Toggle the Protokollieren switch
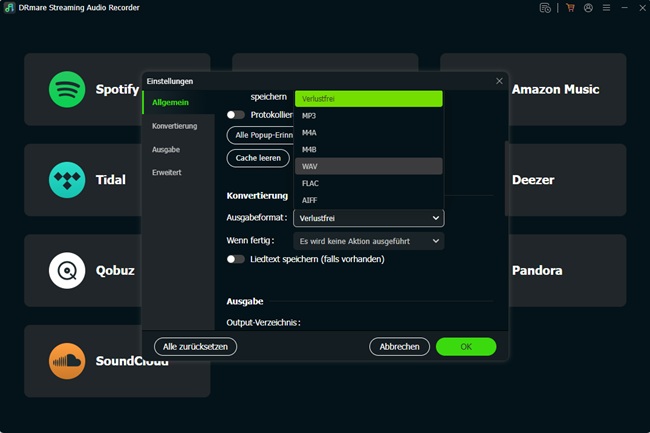Image resolution: width=650 pixels, height=433 pixels. click(236, 115)
